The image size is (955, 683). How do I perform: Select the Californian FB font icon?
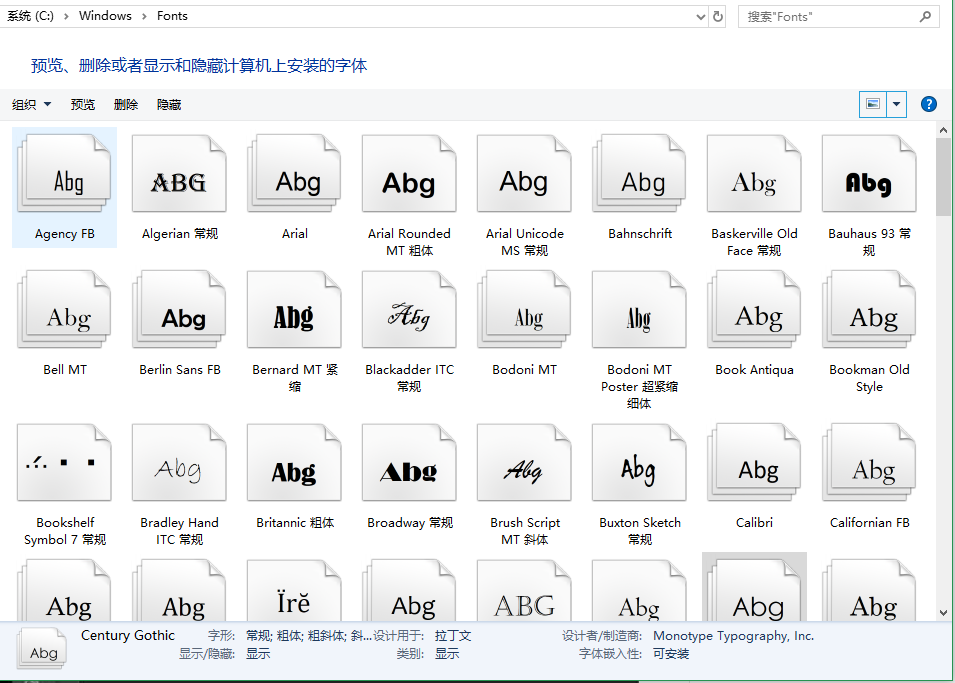point(869,462)
